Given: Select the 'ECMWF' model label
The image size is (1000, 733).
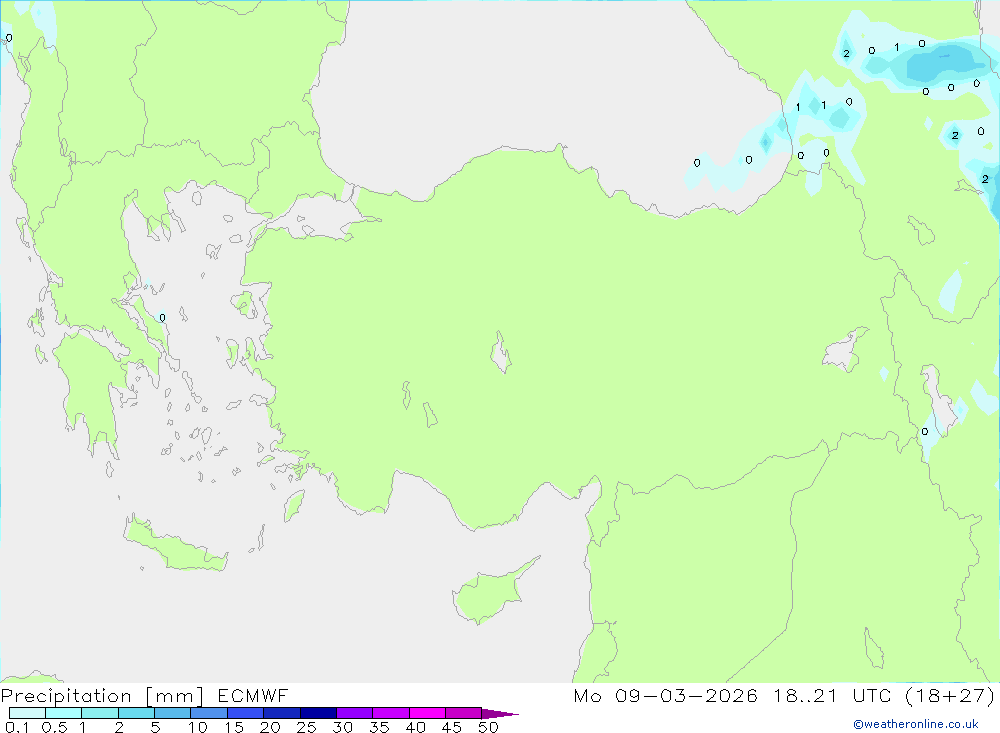Looking at the screenshot, I should (253, 695).
